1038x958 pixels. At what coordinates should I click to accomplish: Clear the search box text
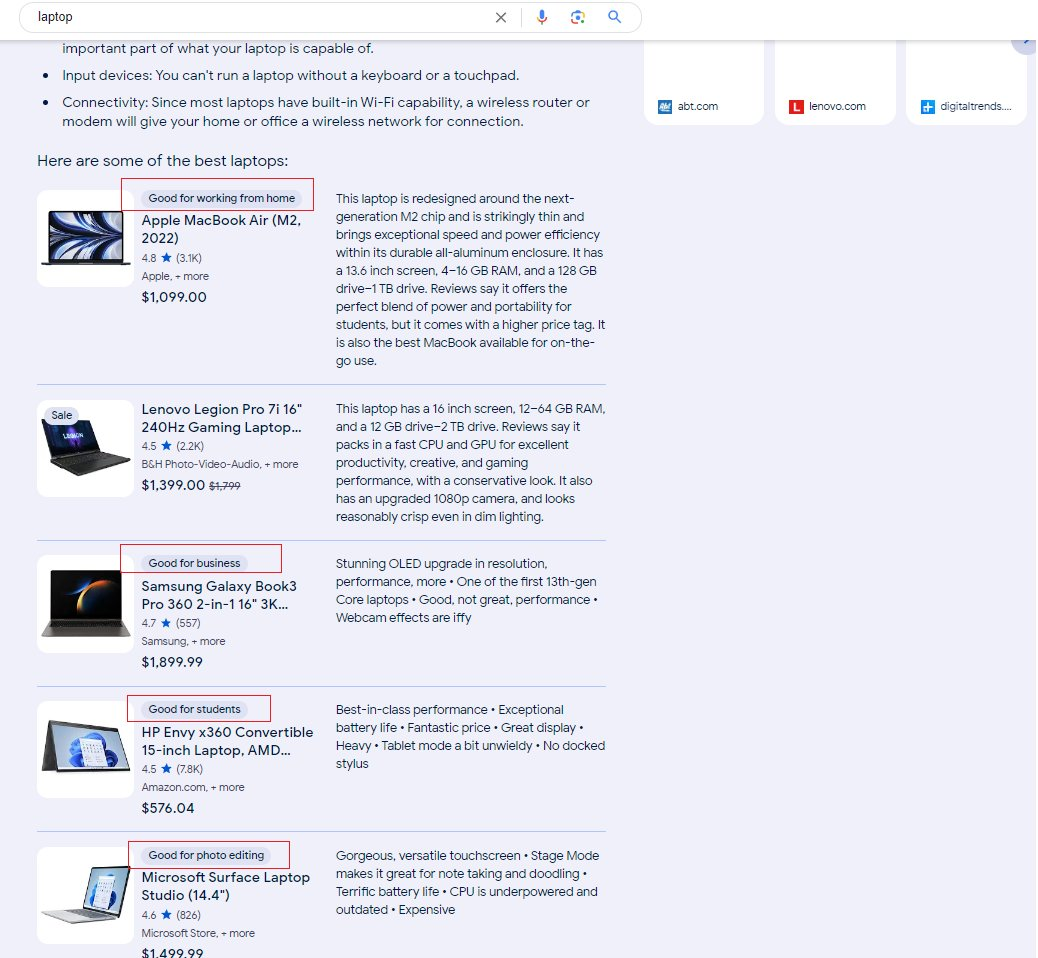coord(501,17)
